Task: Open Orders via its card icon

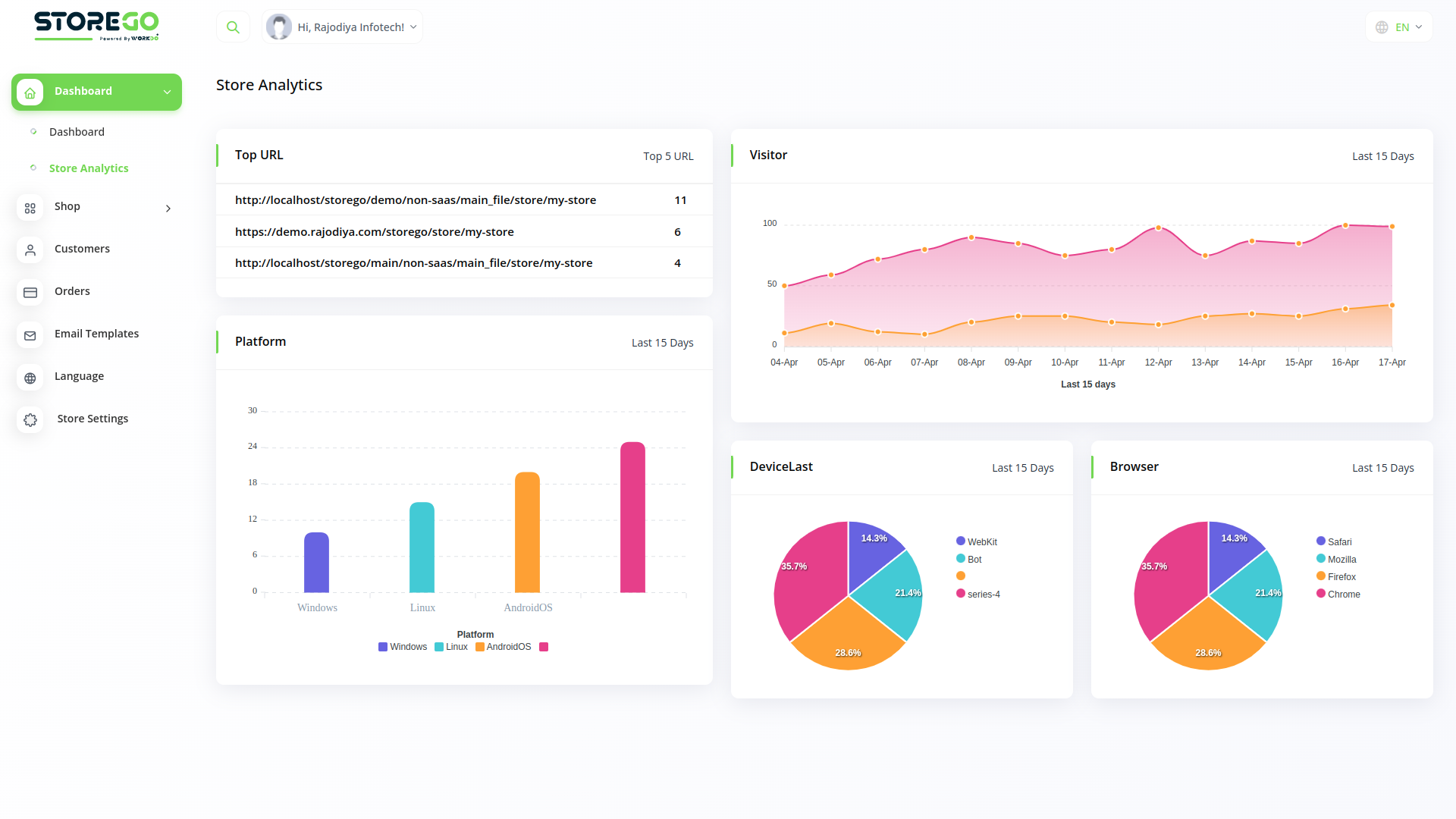Action: tap(30, 293)
